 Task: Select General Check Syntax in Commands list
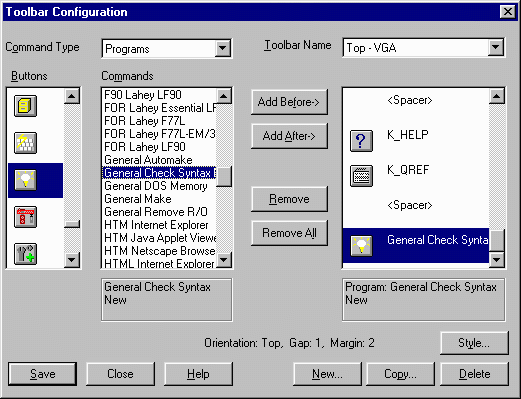click(x=159, y=173)
